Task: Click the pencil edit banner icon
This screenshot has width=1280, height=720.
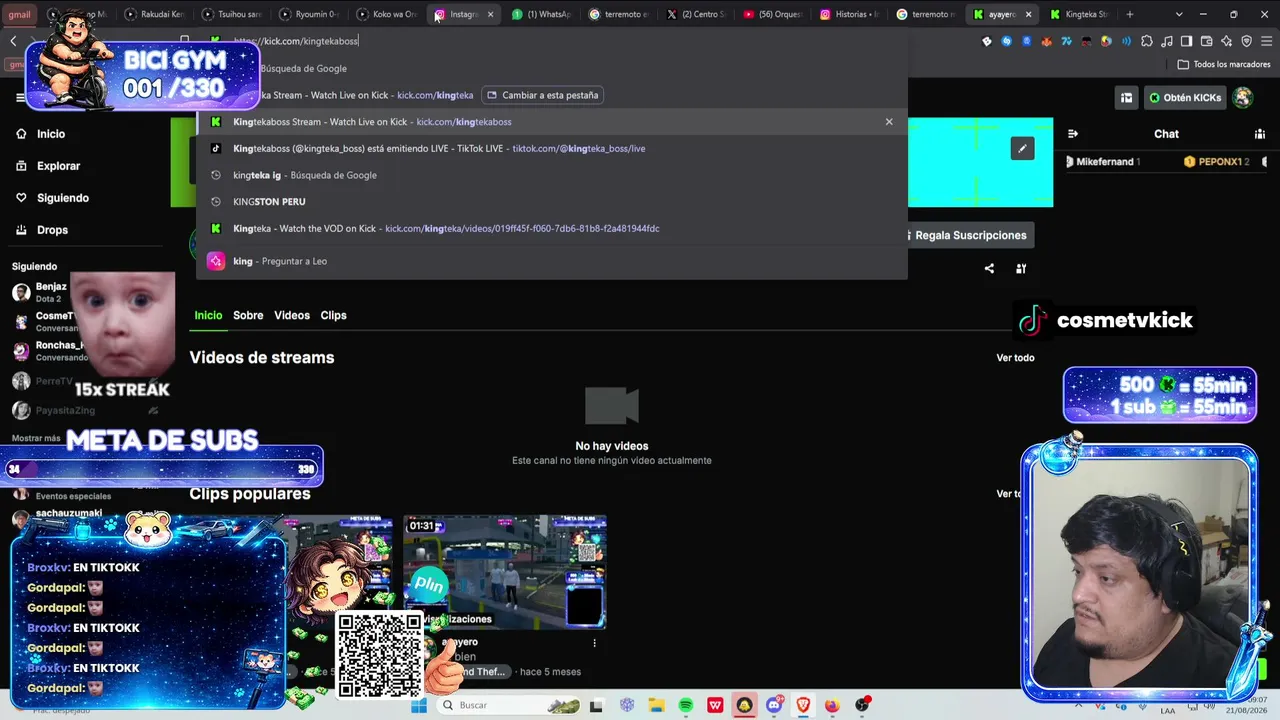Action: pyautogui.click(x=1022, y=149)
